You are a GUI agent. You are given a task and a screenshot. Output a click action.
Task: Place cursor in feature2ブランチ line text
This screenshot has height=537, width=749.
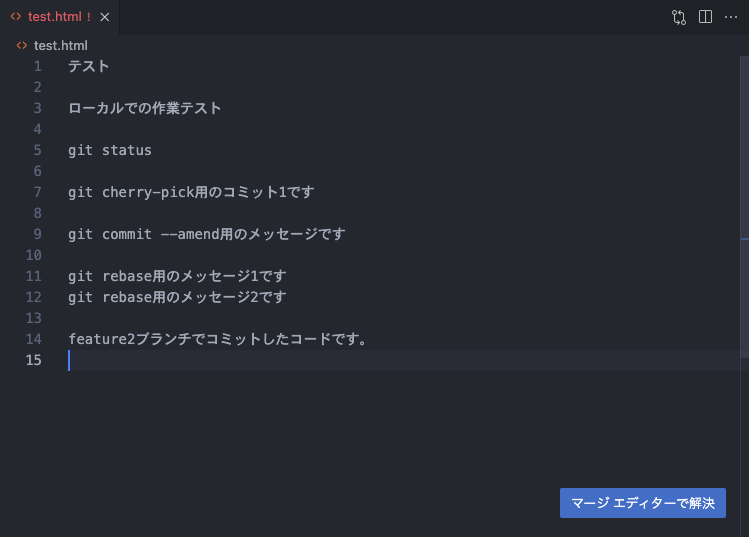(x=218, y=339)
